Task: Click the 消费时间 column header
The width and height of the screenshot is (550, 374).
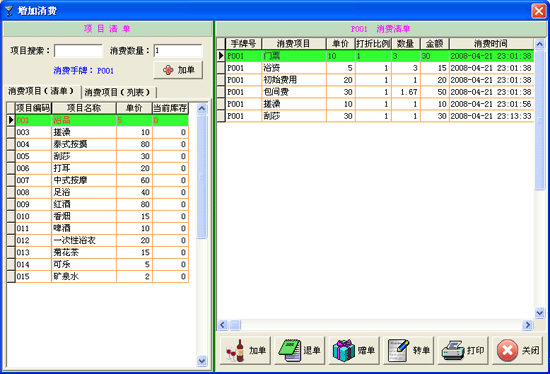Action: coord(491,44)
